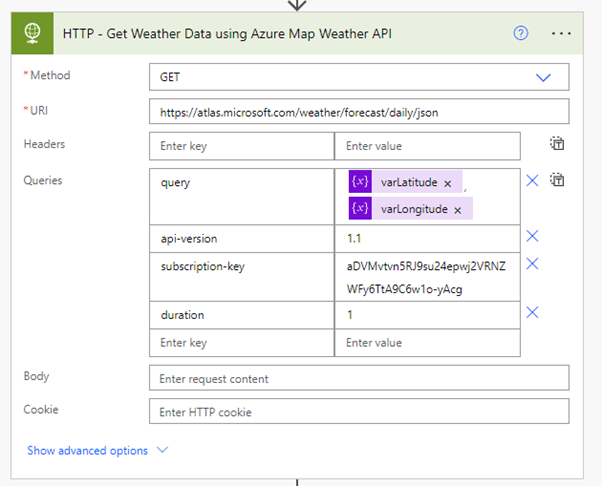Edit the duration key cell
Viewport: 602px width, 486px height.
(x=241, y=315)
